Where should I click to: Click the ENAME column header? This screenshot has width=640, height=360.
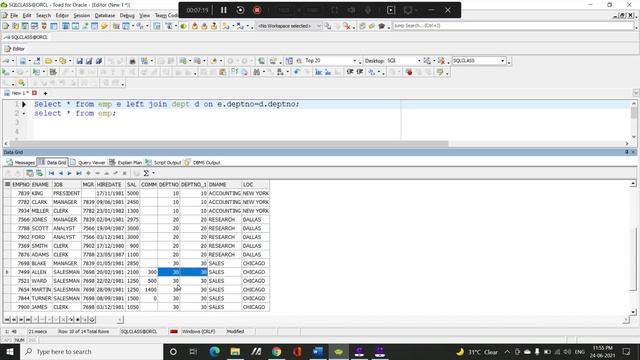click(41, 184)
